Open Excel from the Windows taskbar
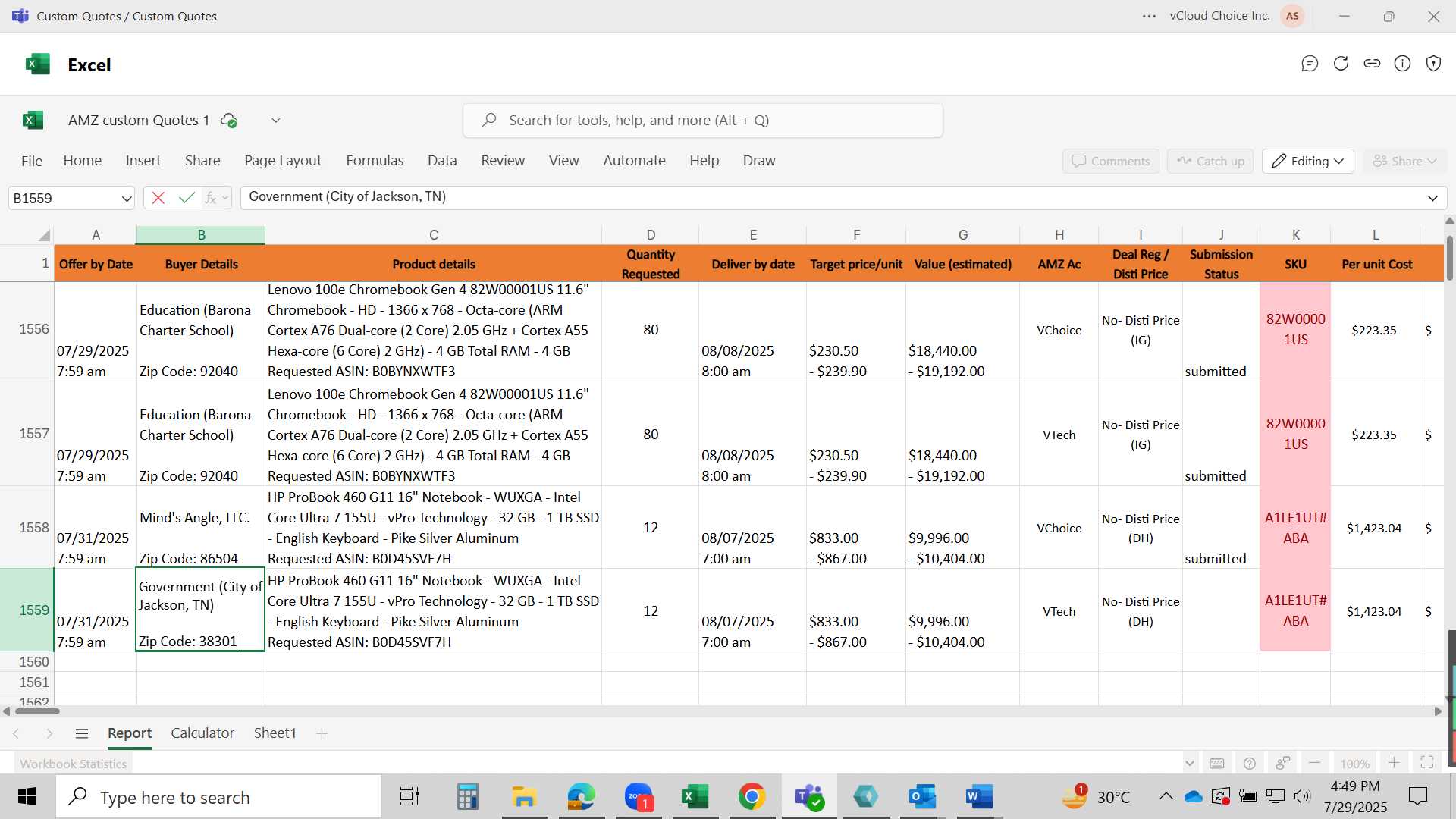The width and height of the screenshot is (1456, 819). tap(695, 797)
